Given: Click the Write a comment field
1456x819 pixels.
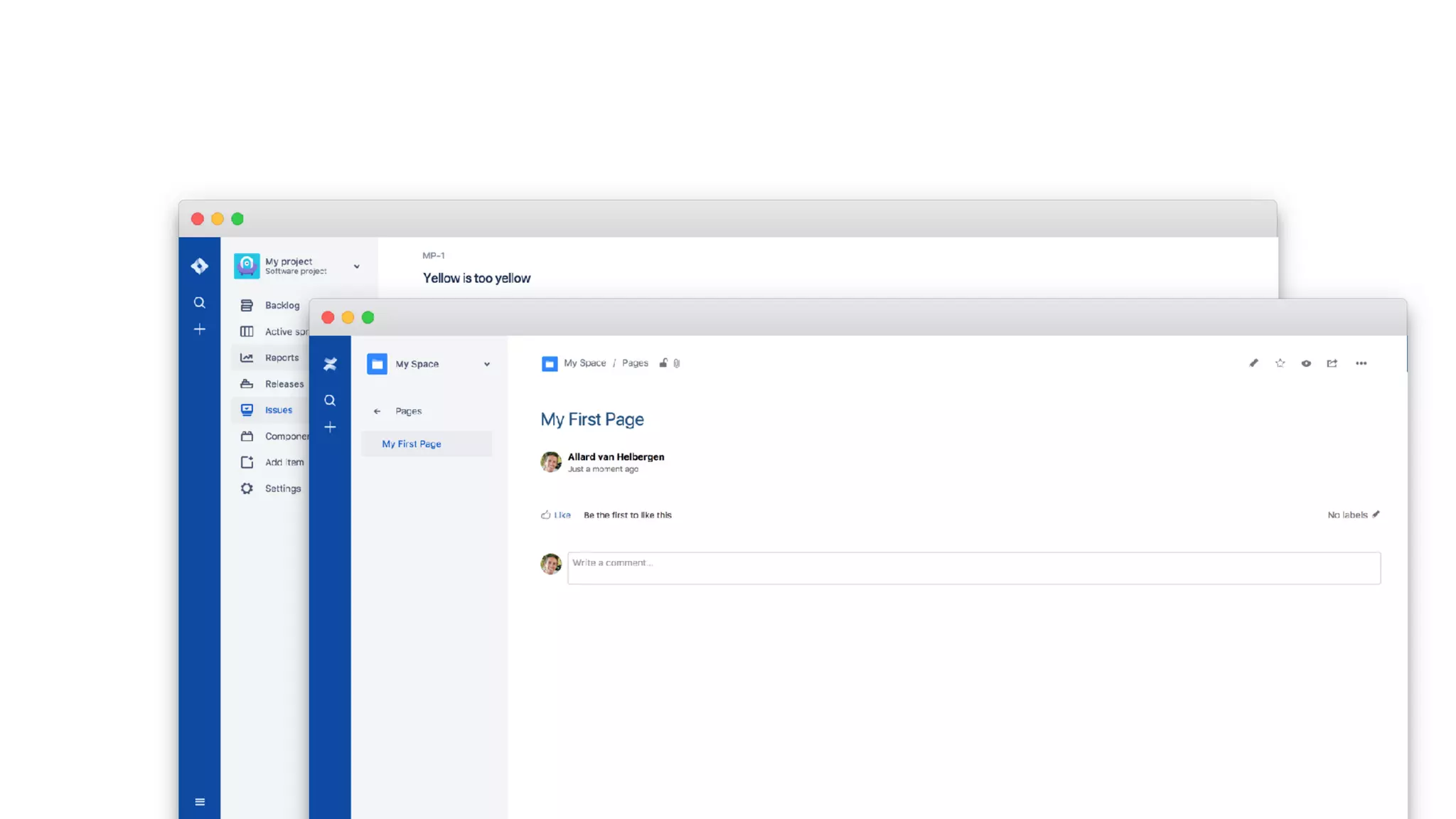Looking at the screenshot, I should click(973, 568).
